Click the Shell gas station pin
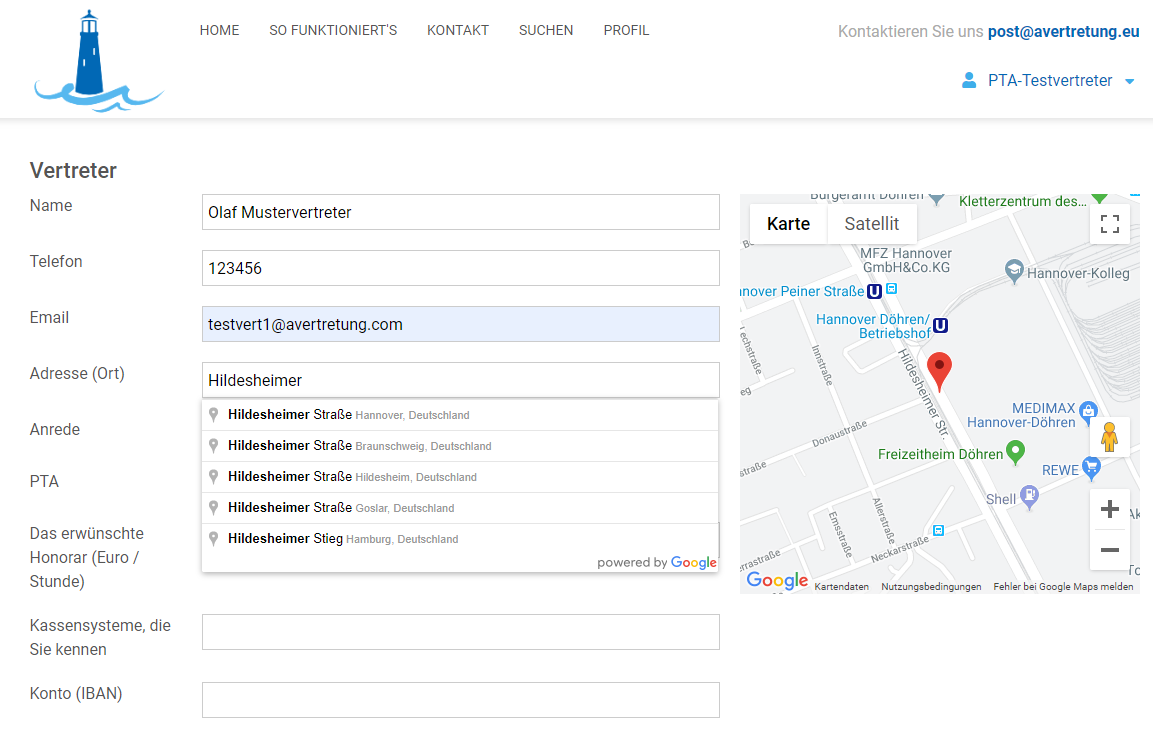 pyautogui.click(x=1029, y=497)
